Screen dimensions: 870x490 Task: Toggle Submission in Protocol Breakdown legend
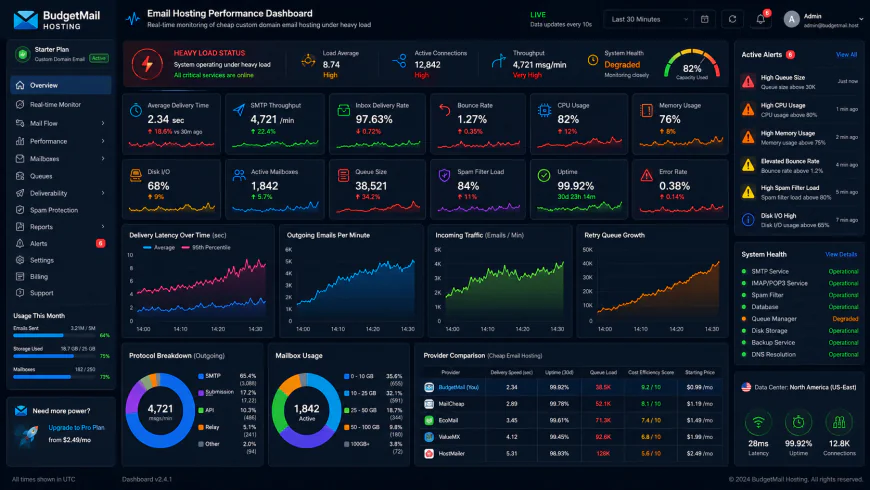click(216, 392)
